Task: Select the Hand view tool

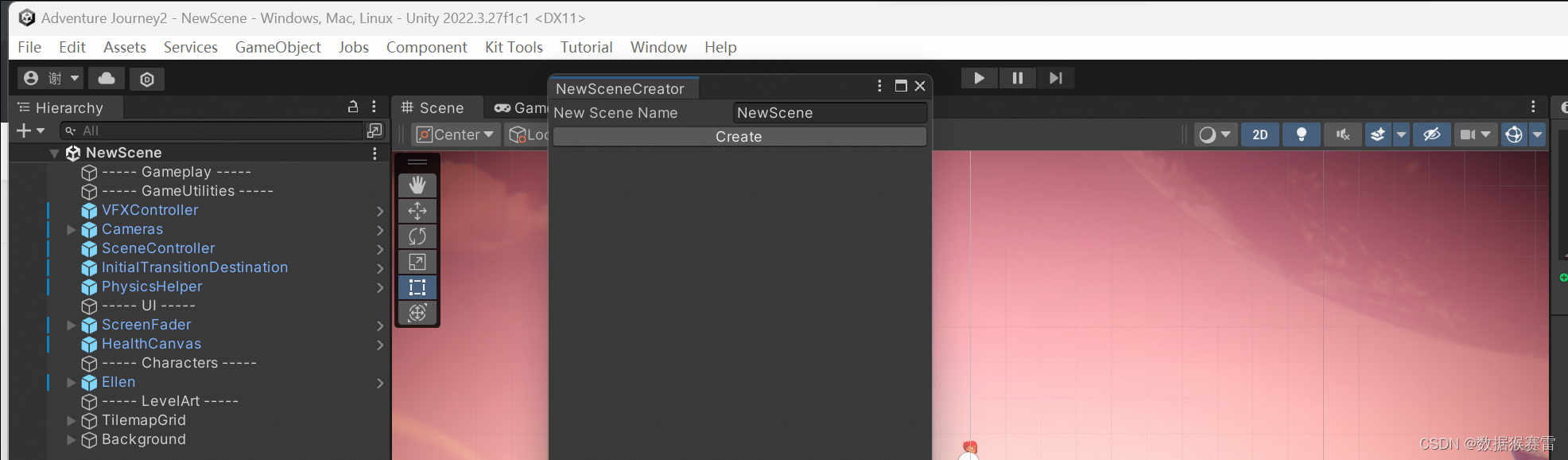Action: click(417, 185)
